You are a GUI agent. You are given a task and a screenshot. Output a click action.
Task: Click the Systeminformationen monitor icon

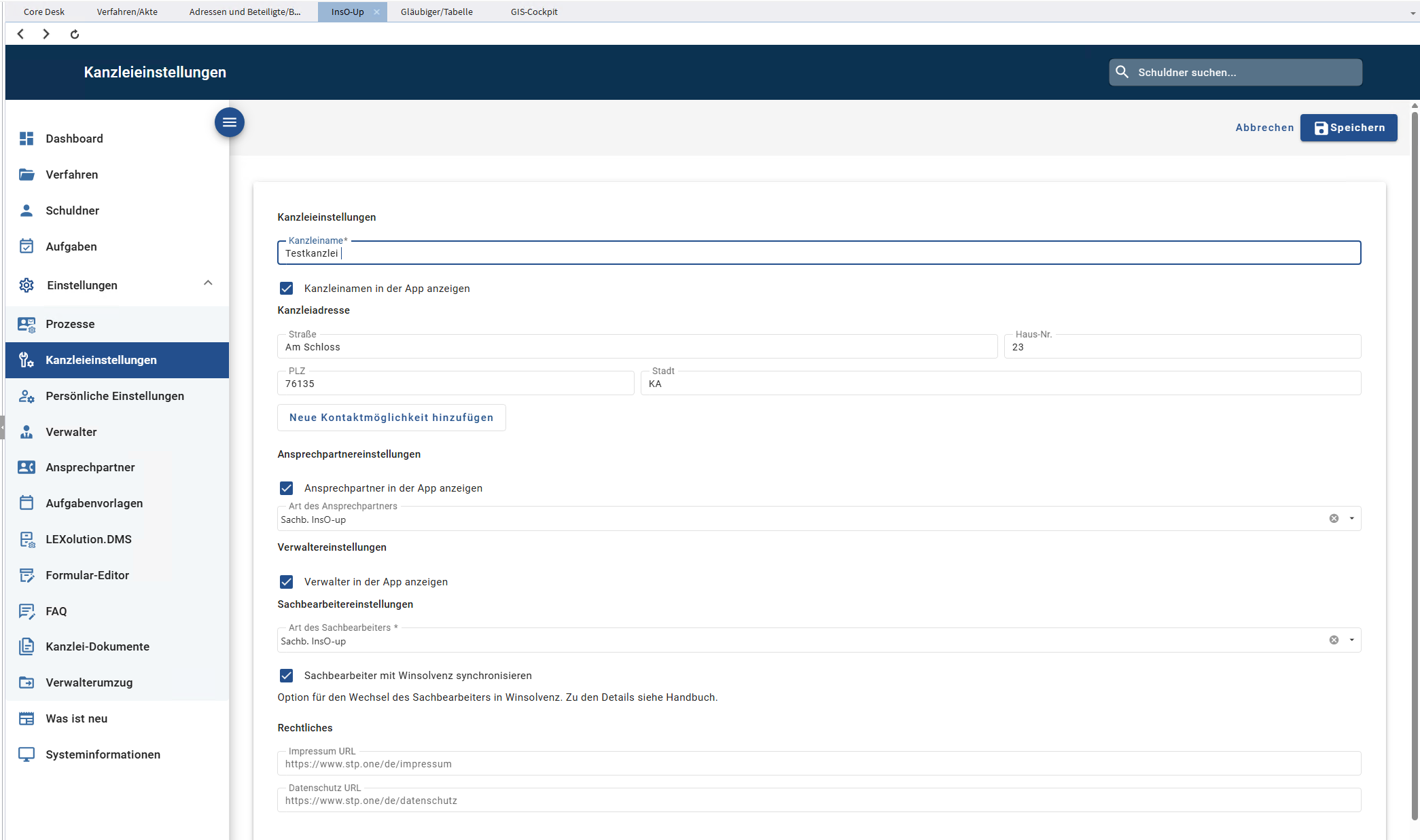point(26,754)
